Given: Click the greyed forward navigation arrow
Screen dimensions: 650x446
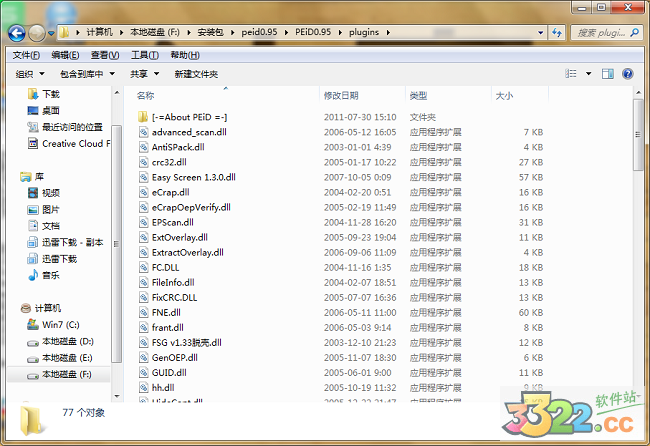Looking at the screenshot, I should [x=36, y=33].
